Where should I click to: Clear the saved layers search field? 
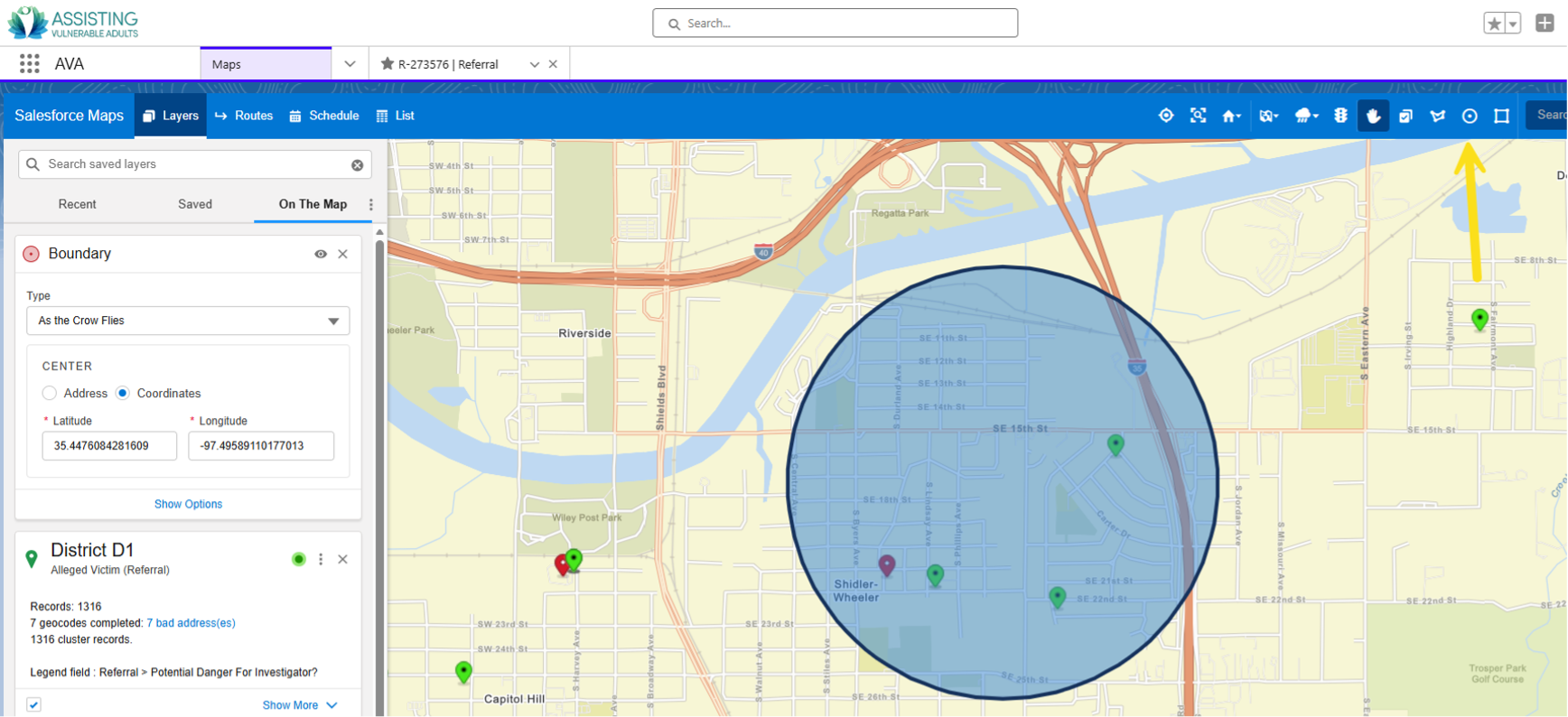coord(358,164)
